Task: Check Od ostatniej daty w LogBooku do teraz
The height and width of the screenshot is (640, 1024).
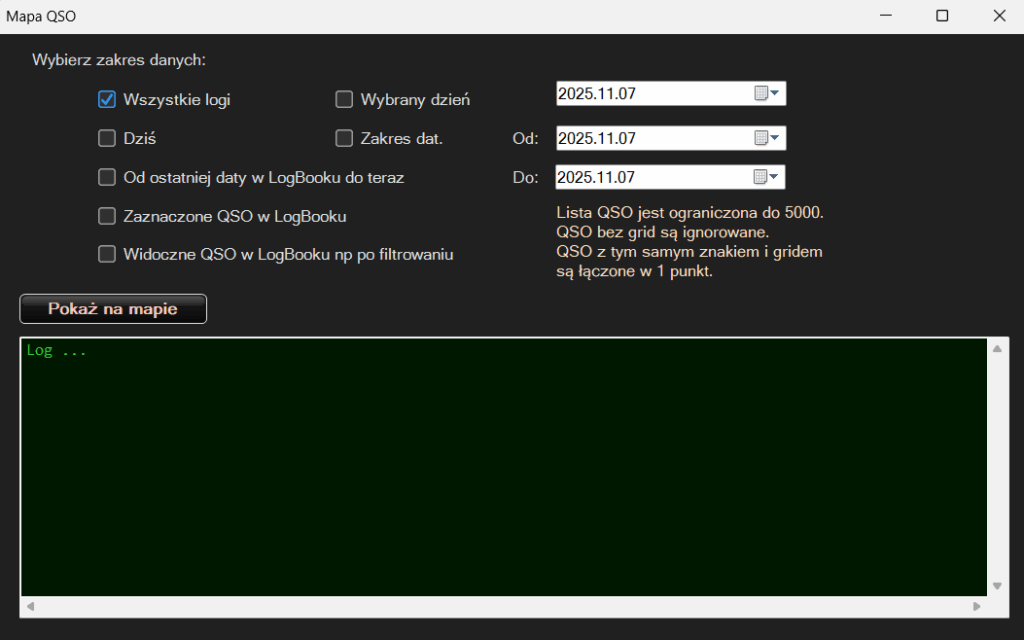Action: click(107, 177)
